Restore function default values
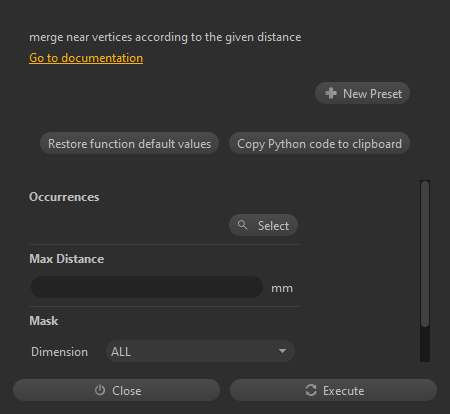 pyautogui.click(x=129, y=143)
